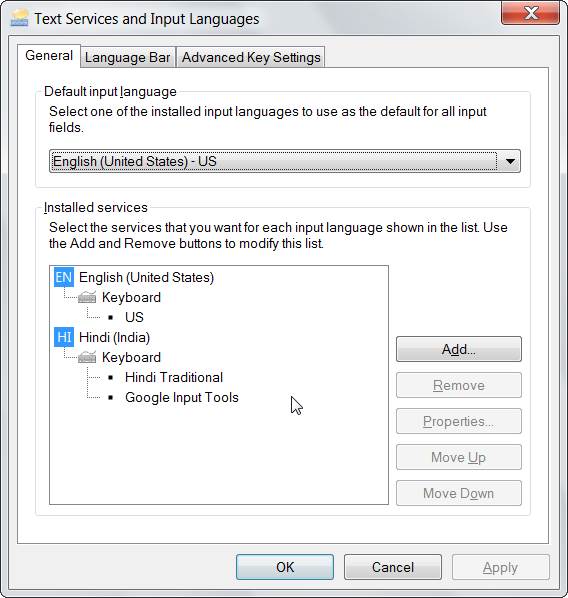Click the Add... button
The height and width of the screenshot is (598, 568).
coord(459,349)
